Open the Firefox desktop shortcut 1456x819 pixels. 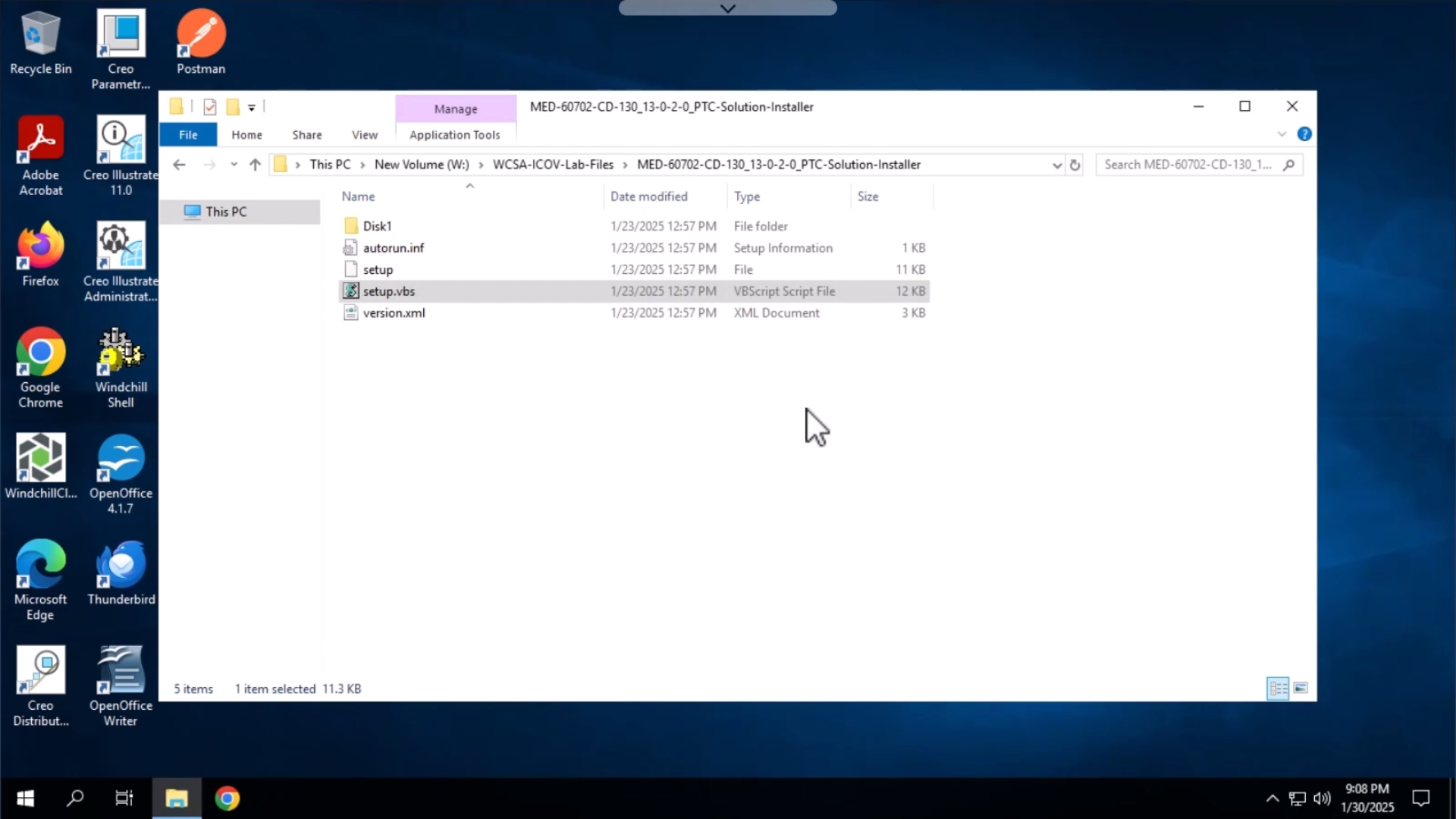[40, 255]
